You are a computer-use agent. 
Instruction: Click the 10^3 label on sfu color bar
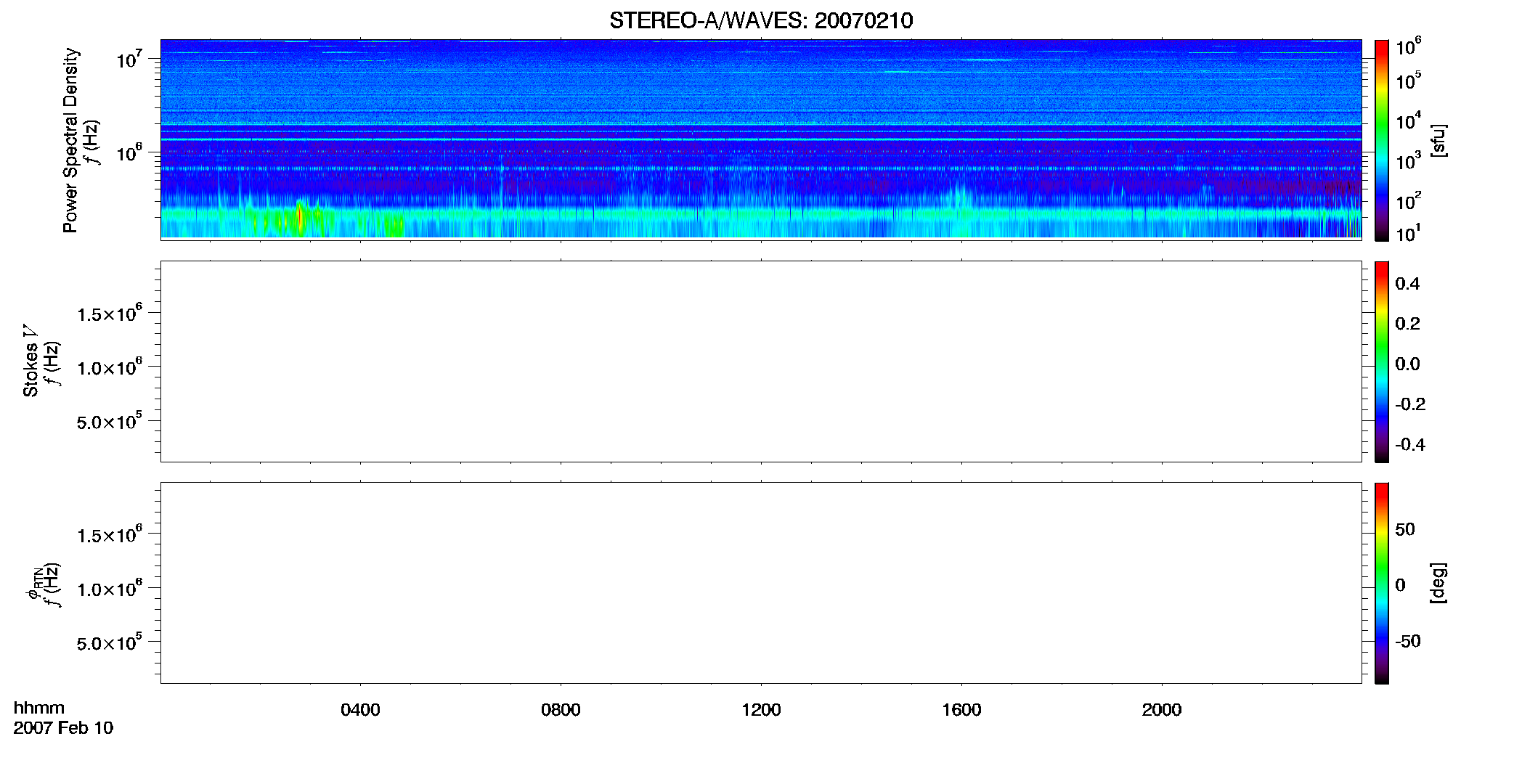[1409, 160]
